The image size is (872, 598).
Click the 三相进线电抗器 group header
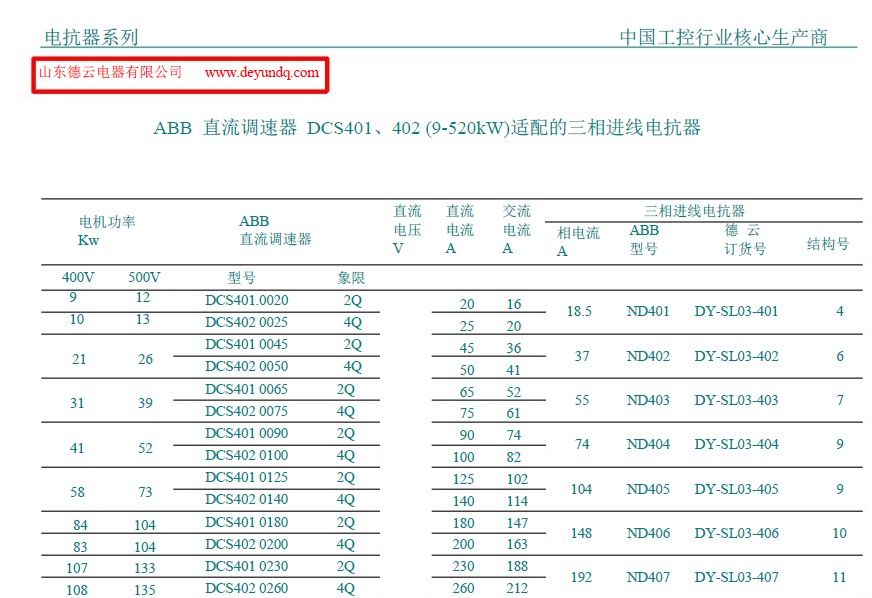694,211
